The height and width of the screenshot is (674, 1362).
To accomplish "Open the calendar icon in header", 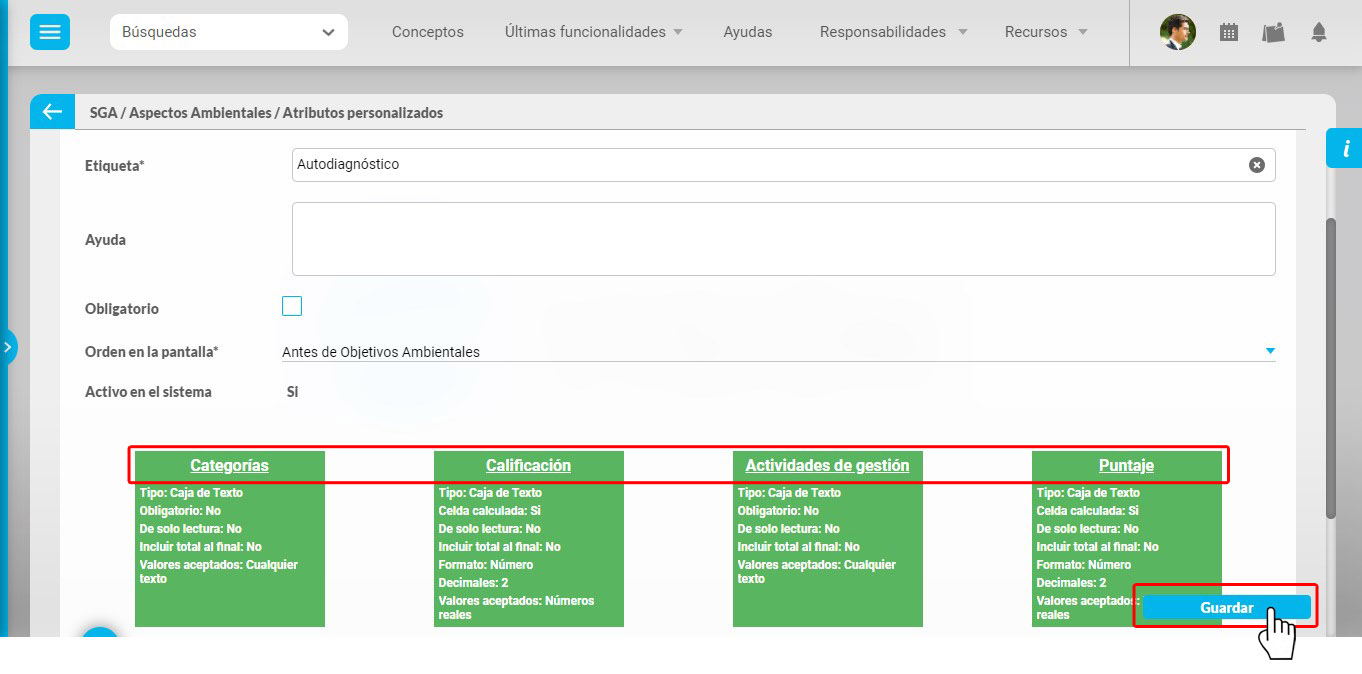I will coord(1229,32).
